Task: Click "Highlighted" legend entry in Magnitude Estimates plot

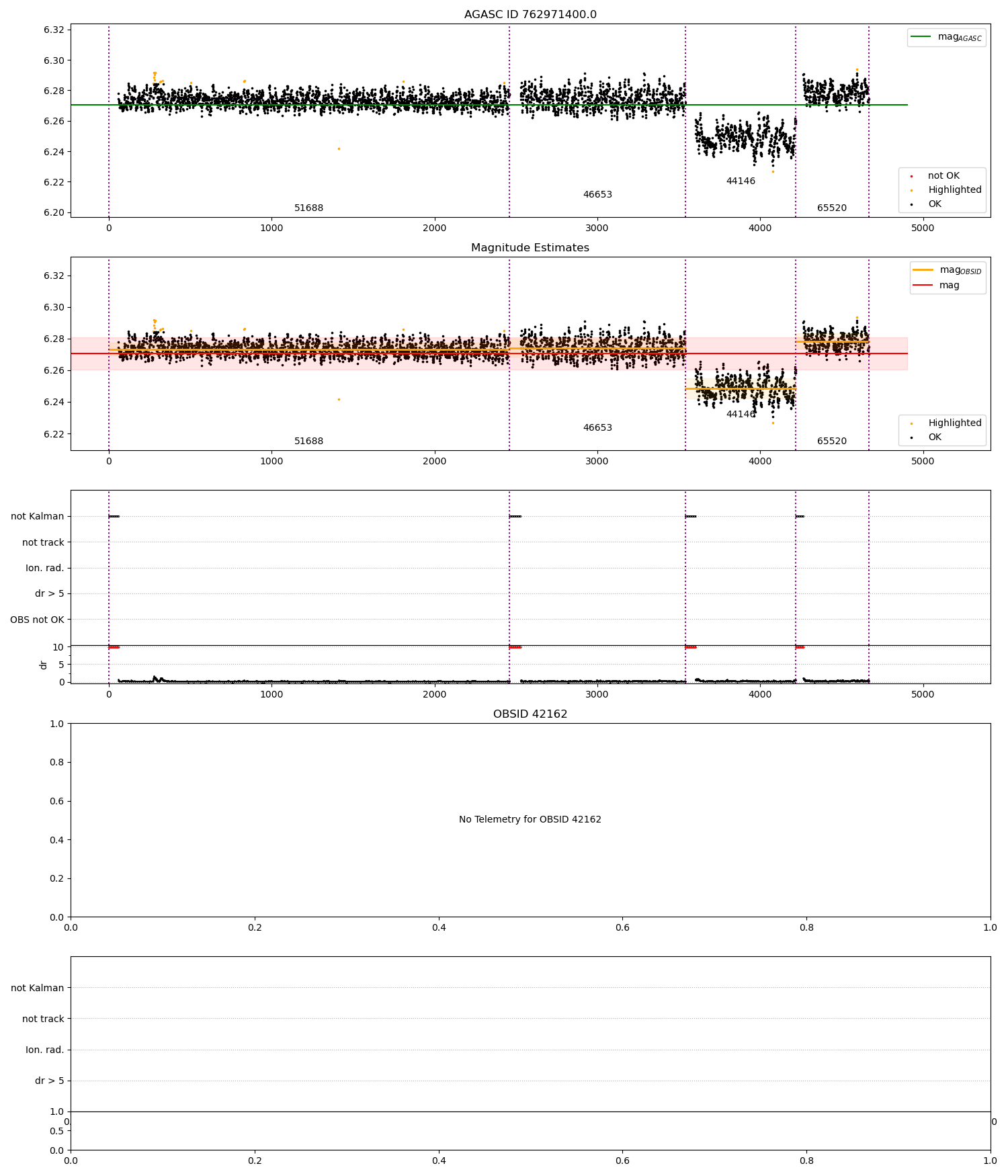Action: coord(946,423)
